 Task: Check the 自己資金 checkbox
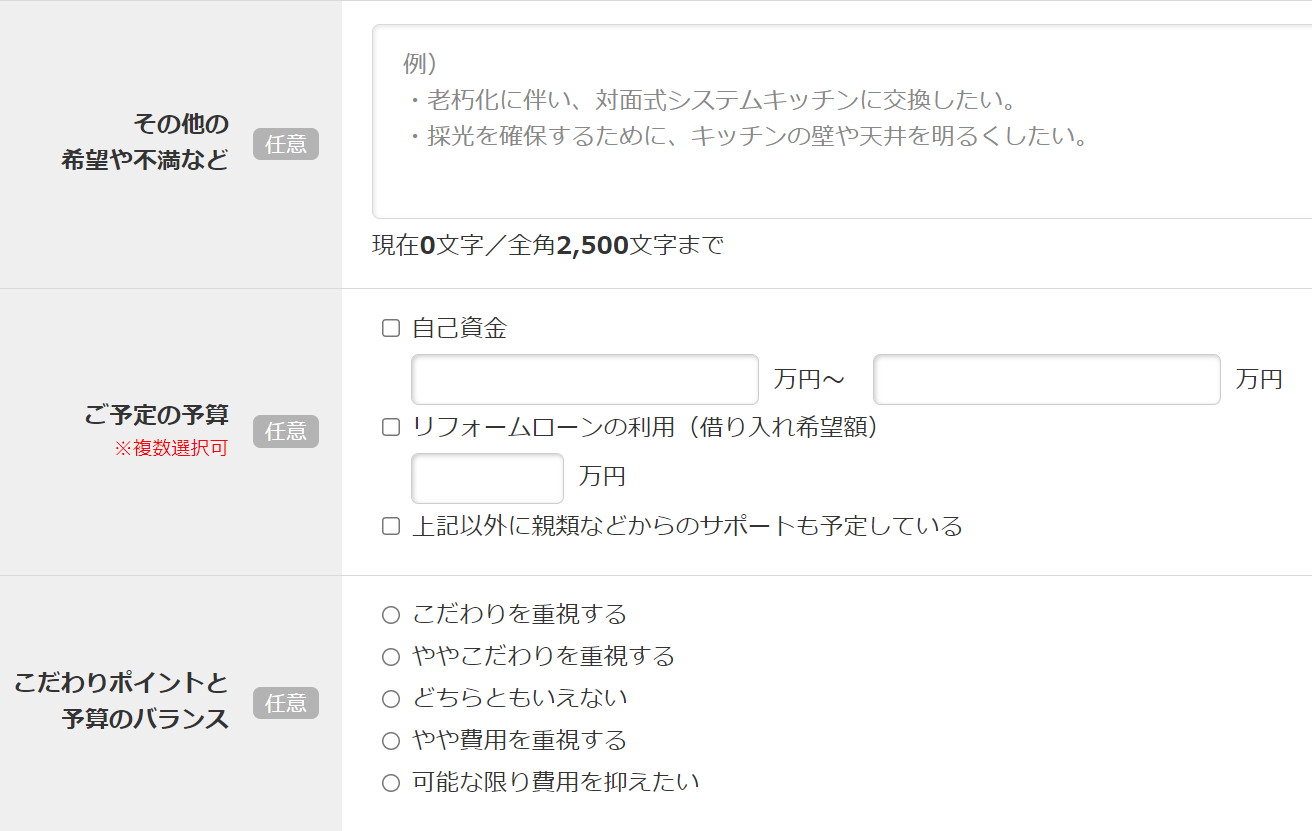point(391,329)
